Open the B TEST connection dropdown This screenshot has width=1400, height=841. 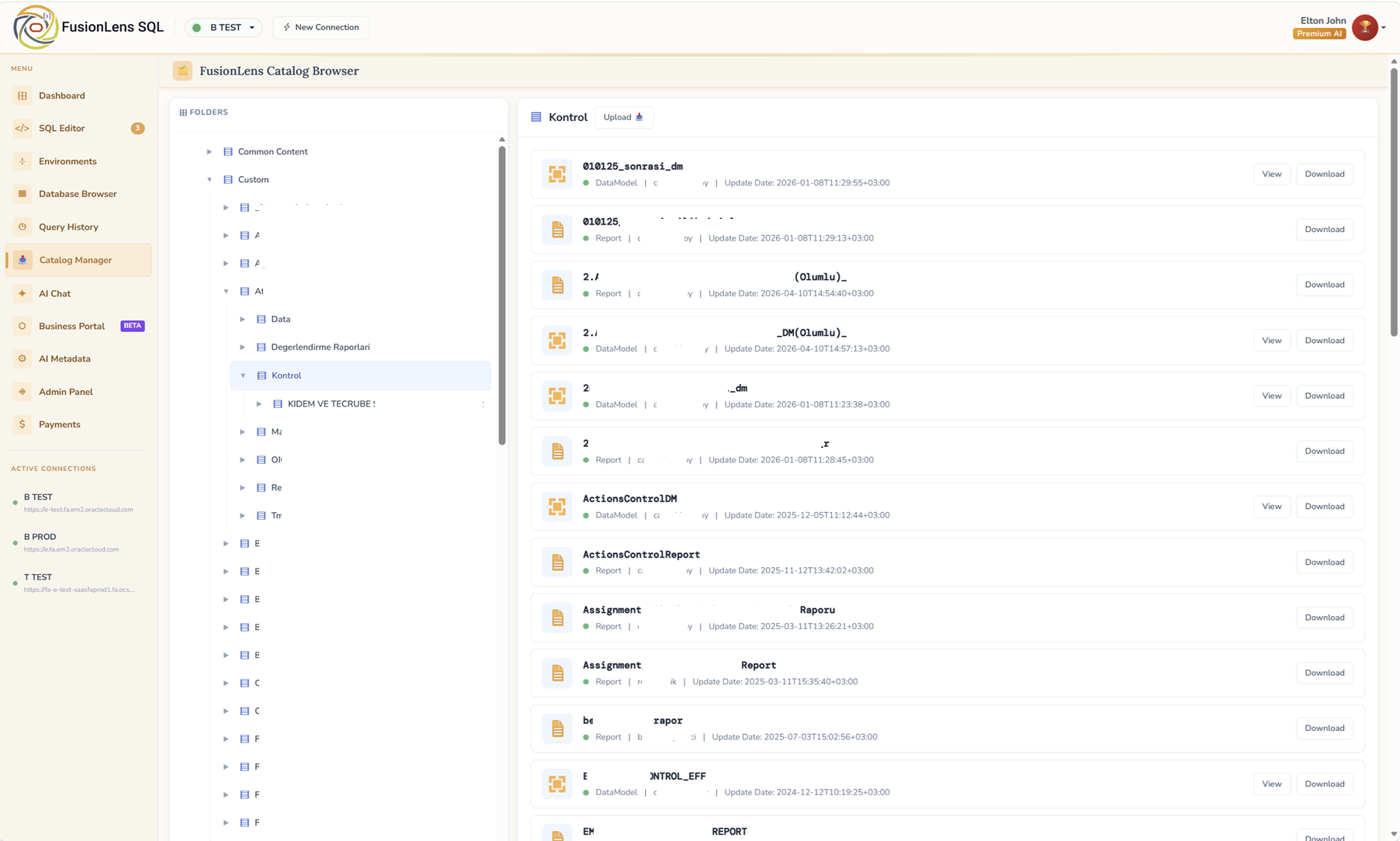pos(224,27)
